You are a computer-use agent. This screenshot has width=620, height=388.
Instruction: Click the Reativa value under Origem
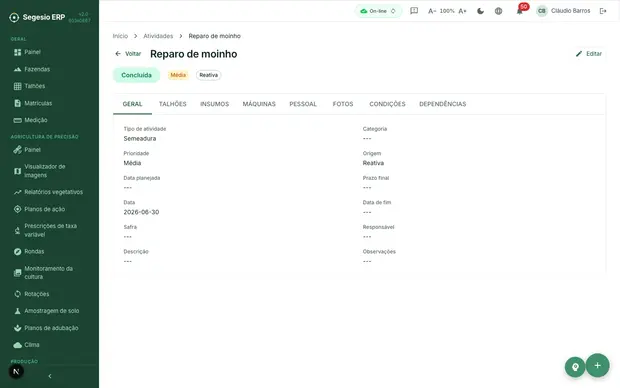point(373,163)
